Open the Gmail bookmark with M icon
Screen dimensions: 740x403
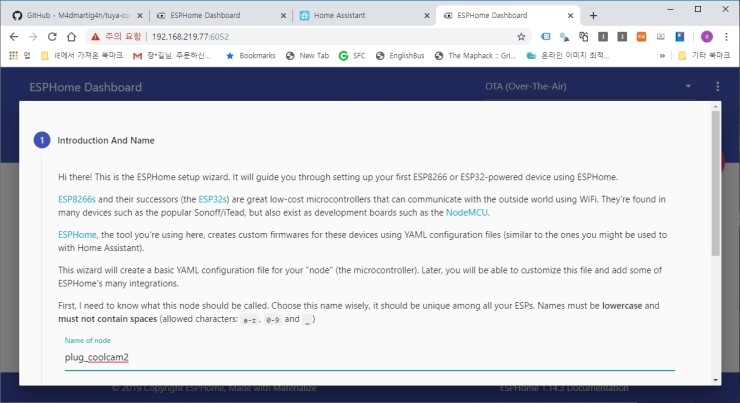[x=137, y=56]
